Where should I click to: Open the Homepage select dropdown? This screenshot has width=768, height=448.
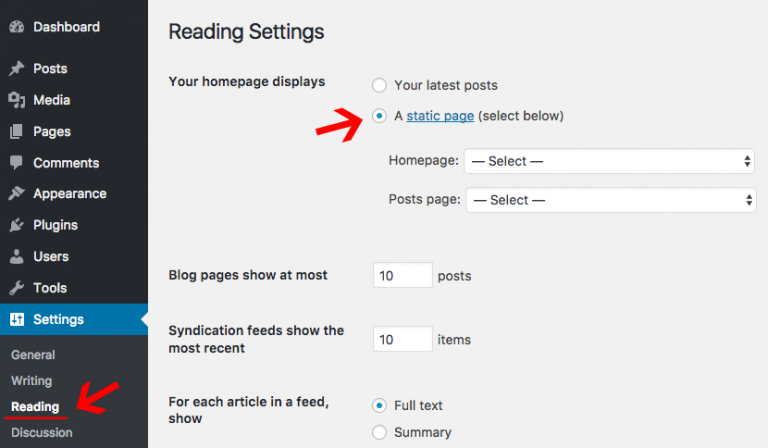tap(609, 161)
